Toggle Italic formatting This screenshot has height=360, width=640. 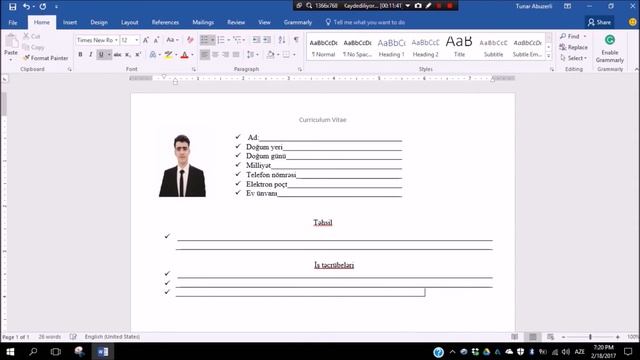click(x=90, y=55)
